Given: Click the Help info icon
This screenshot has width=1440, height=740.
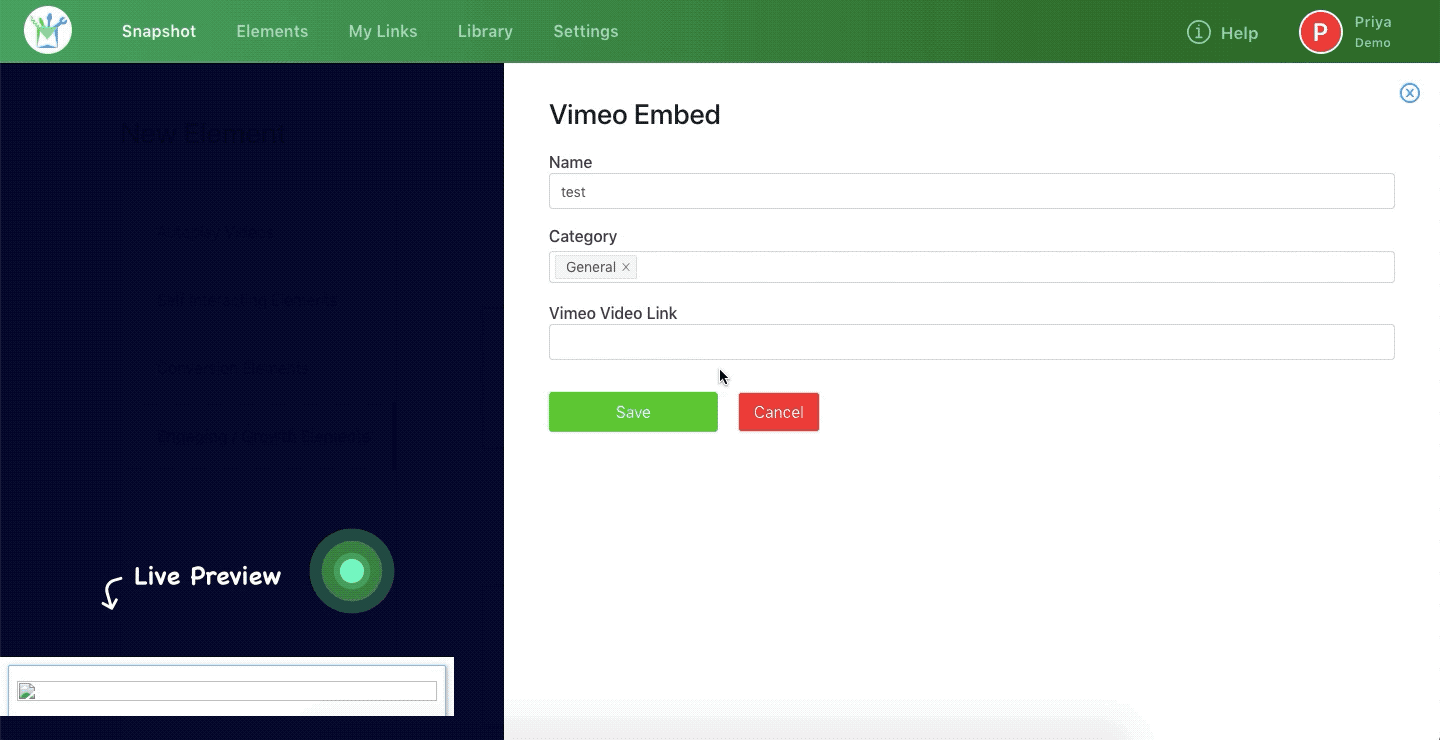Looking at the screenshot, I should tap(1198, 32).
